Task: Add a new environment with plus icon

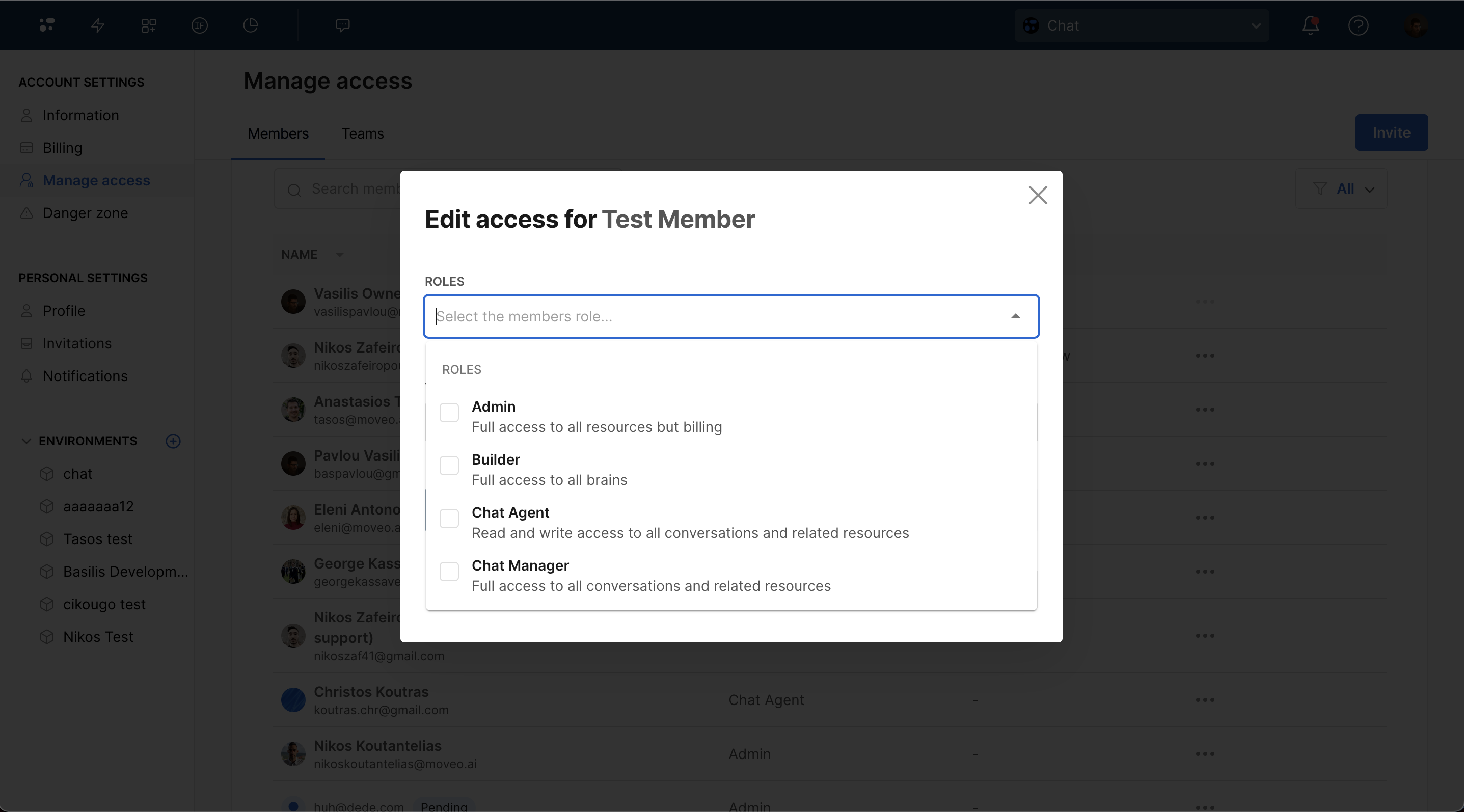Action: (x=173, y=441)
